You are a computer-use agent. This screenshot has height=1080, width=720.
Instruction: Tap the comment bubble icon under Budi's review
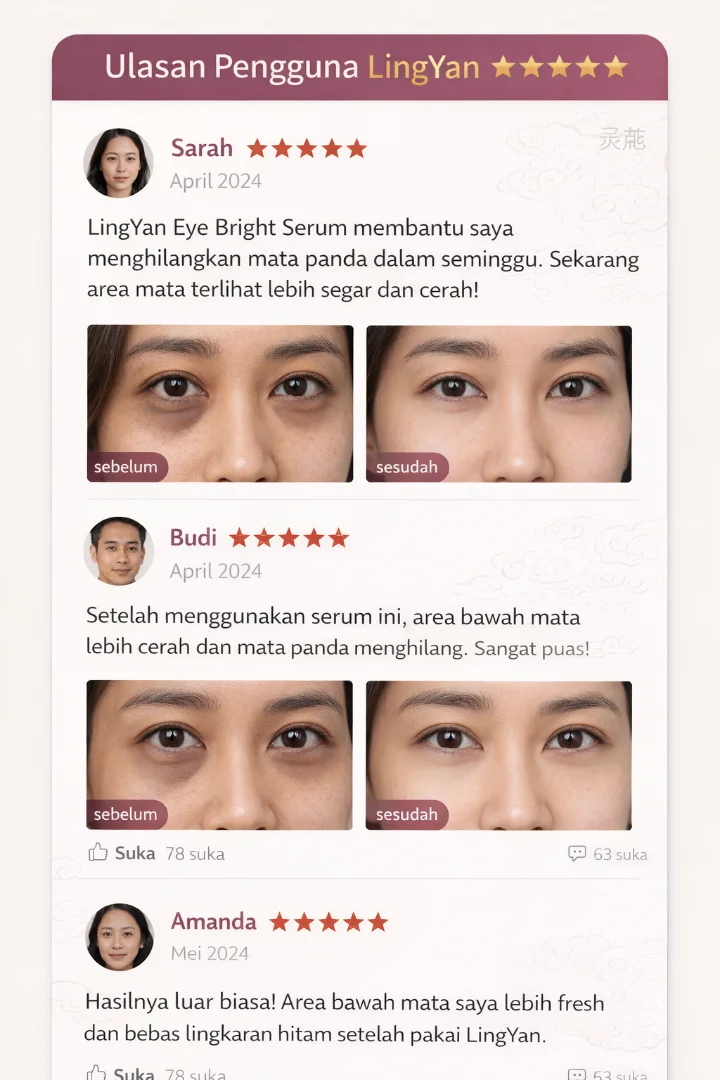[577, 854]
